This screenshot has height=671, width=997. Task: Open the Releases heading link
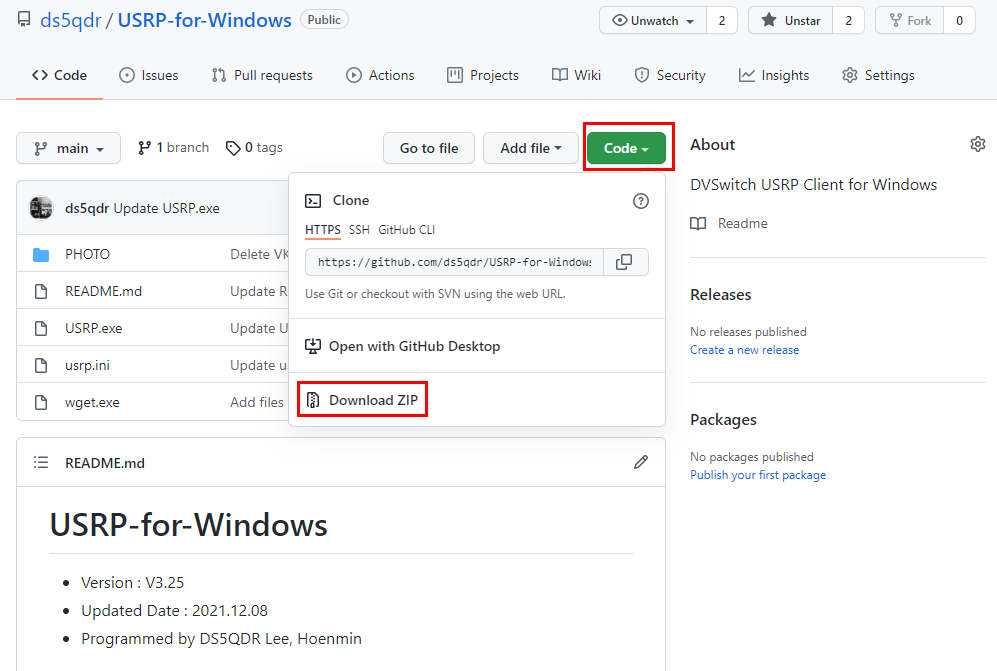click(721, 294)
